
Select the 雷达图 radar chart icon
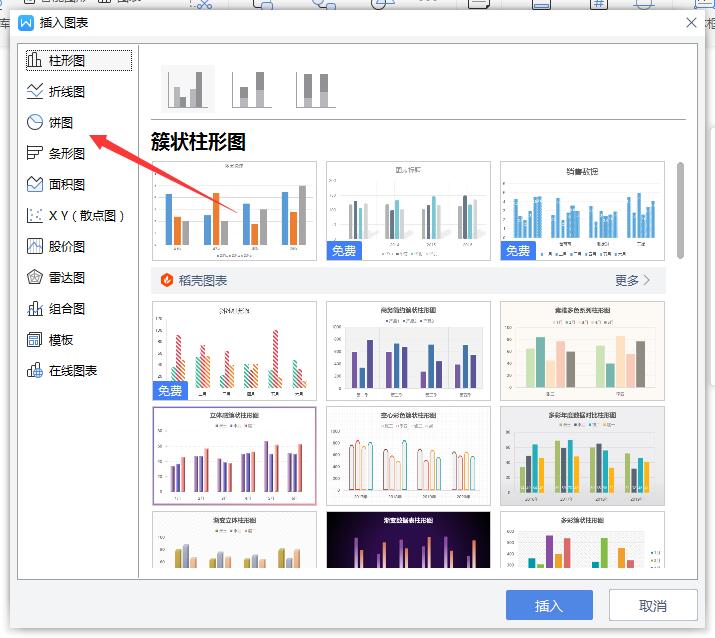pyautogui.click(x=35, y=277)
